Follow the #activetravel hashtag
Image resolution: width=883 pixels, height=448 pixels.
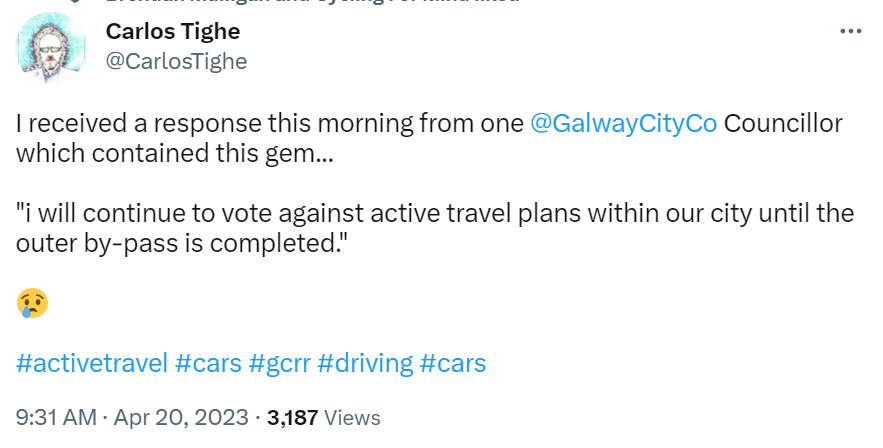92,362
